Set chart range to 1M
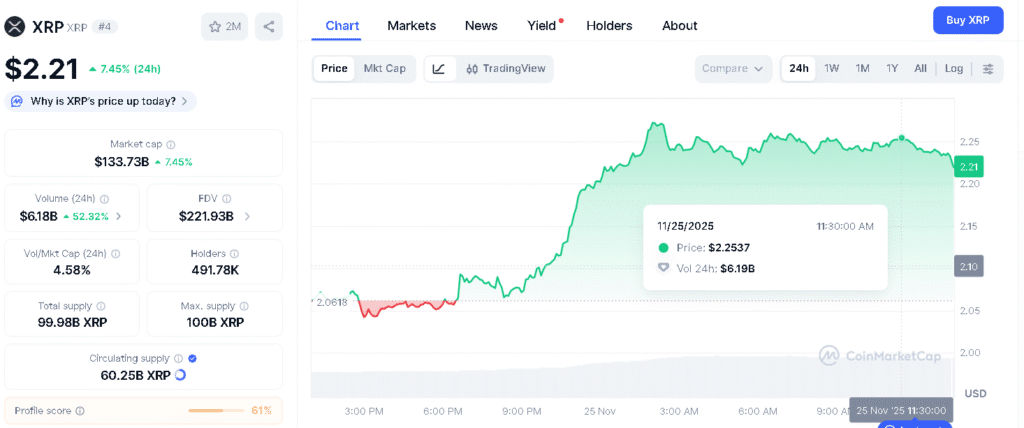1024x428 pixels. 862,69
